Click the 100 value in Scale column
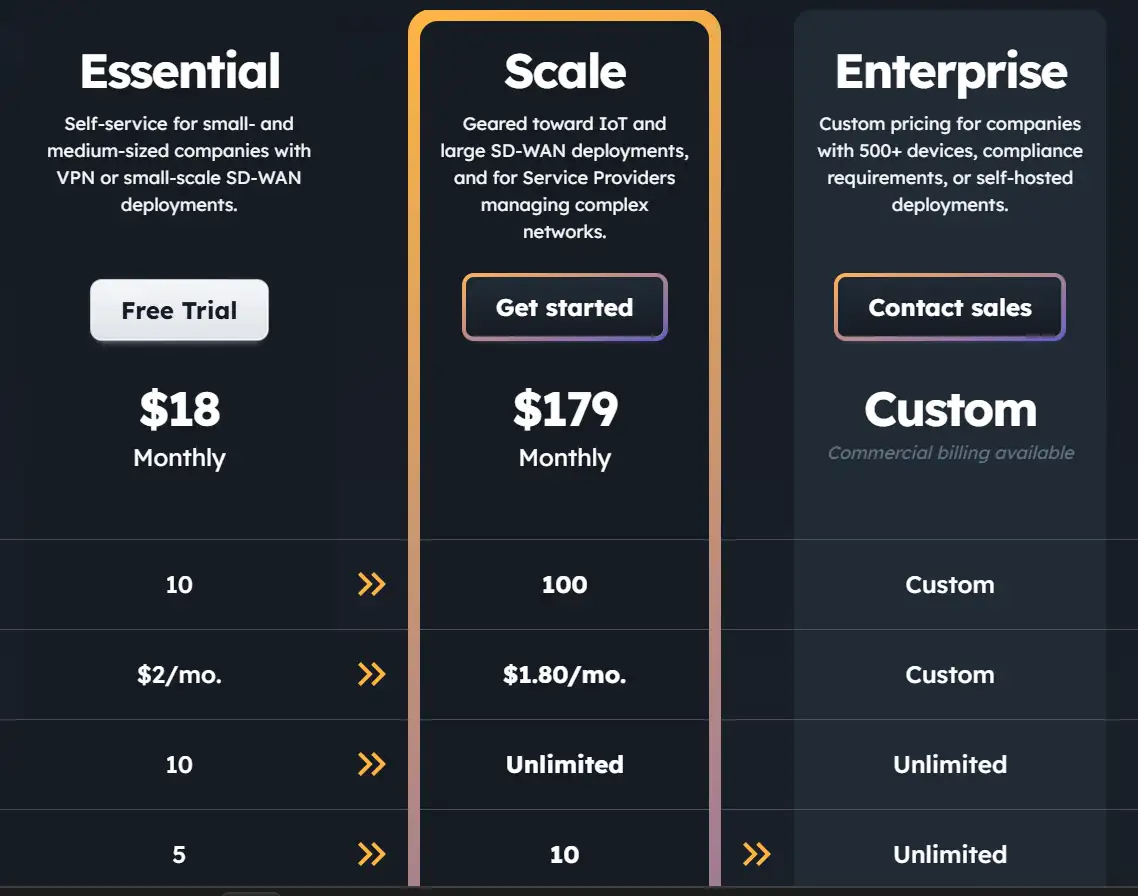 click(x=565, y=585)
